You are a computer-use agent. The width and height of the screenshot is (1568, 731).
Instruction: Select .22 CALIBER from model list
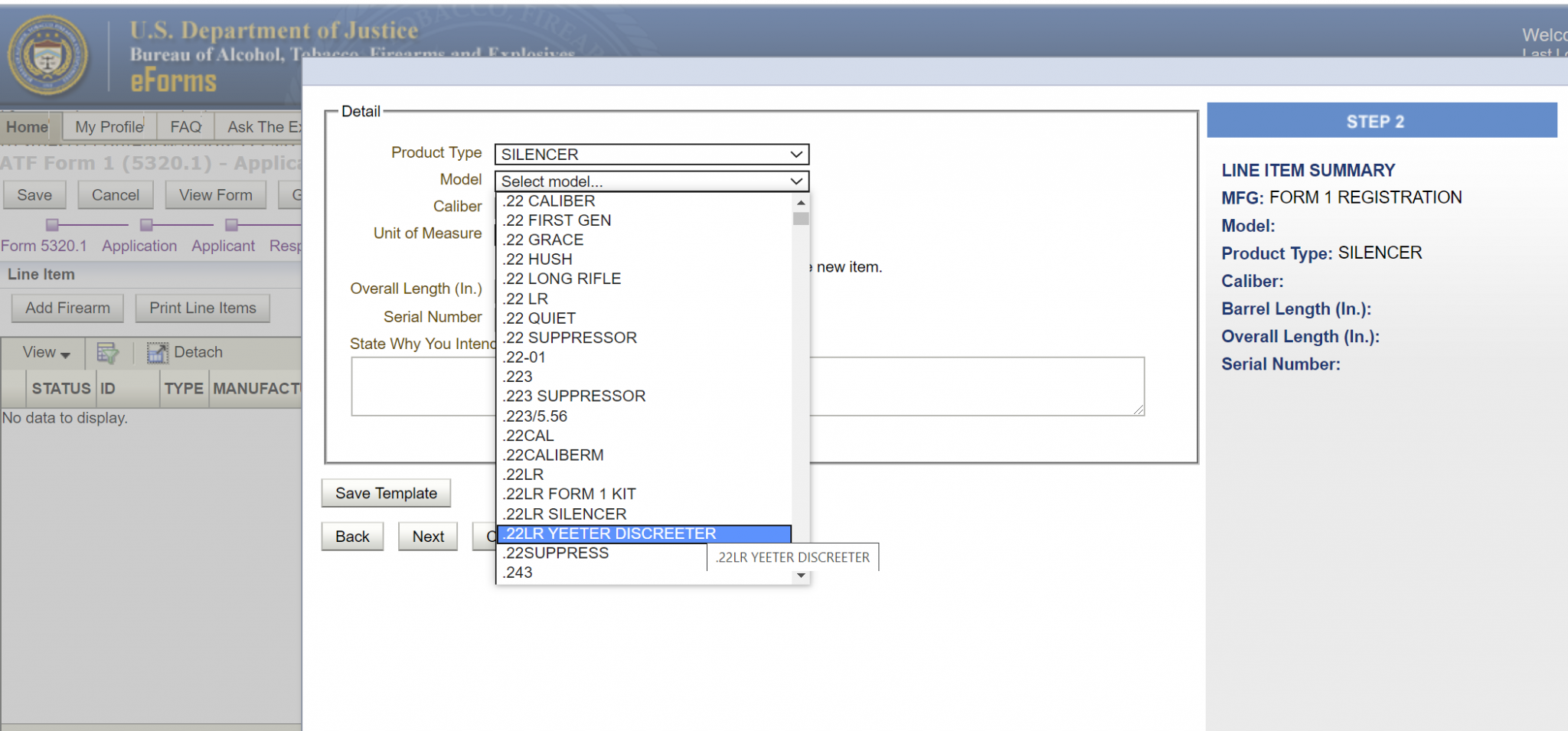644,201
